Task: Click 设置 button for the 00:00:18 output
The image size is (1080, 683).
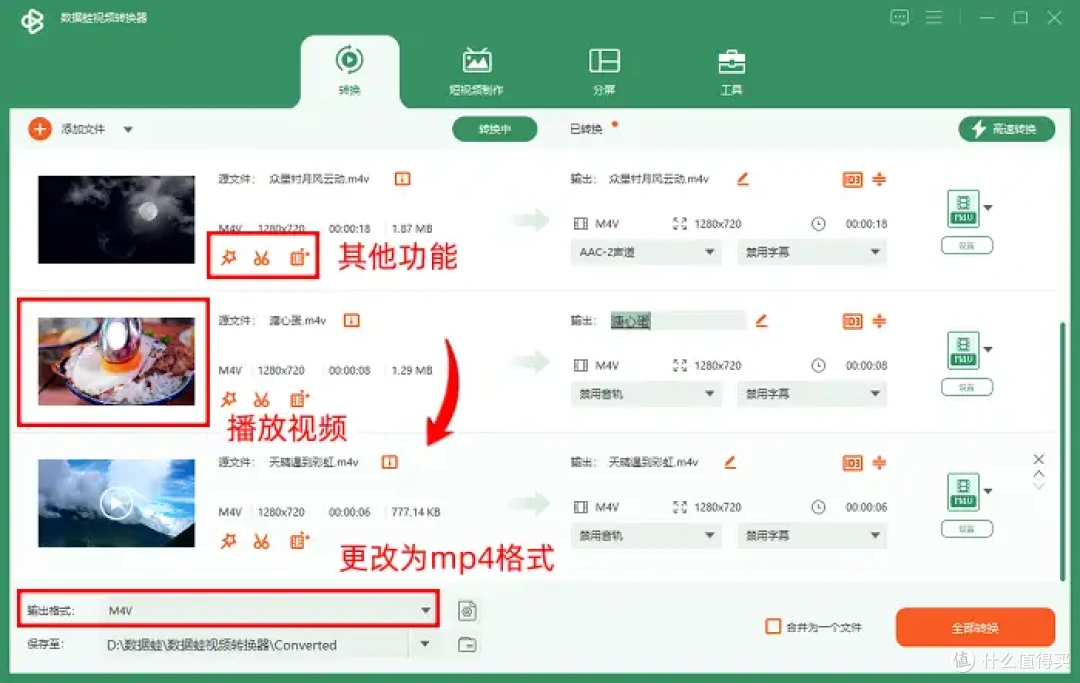Action: [x=967, y=246]
